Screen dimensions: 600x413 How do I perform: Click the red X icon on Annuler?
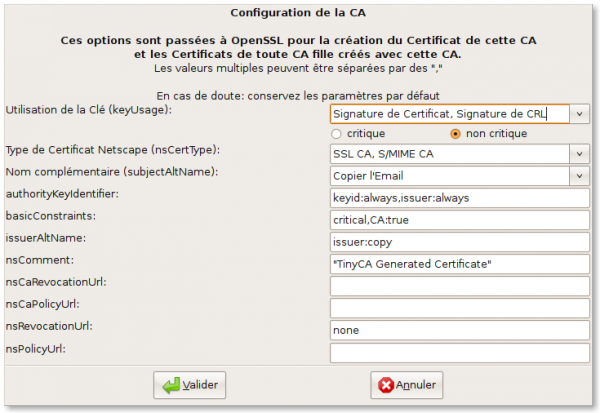pos(385,384)
